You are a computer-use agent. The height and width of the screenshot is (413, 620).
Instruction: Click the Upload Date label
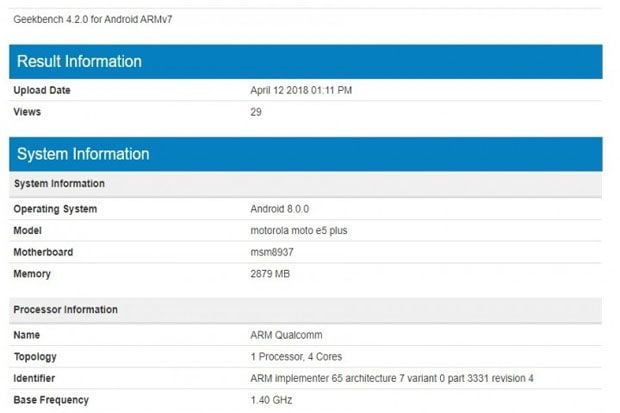(42, 90)
